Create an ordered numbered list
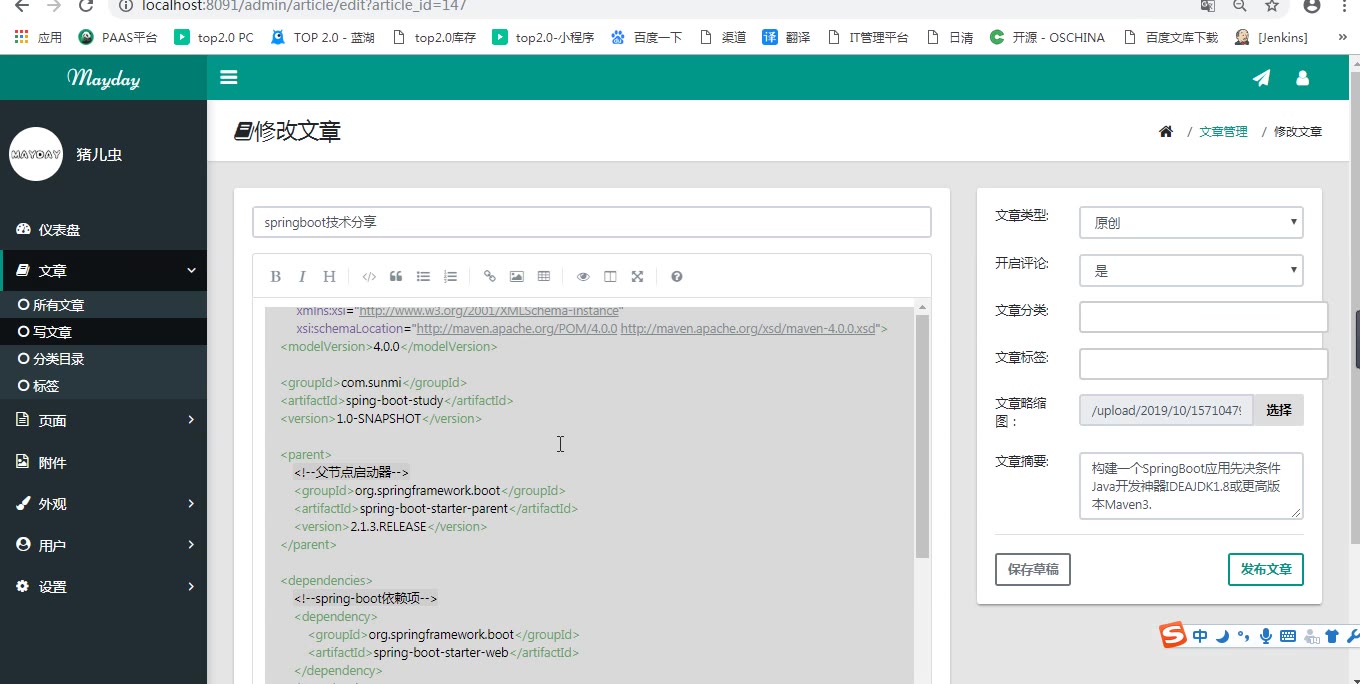Viewport: 1360px width, 684px height. point(450,277)
